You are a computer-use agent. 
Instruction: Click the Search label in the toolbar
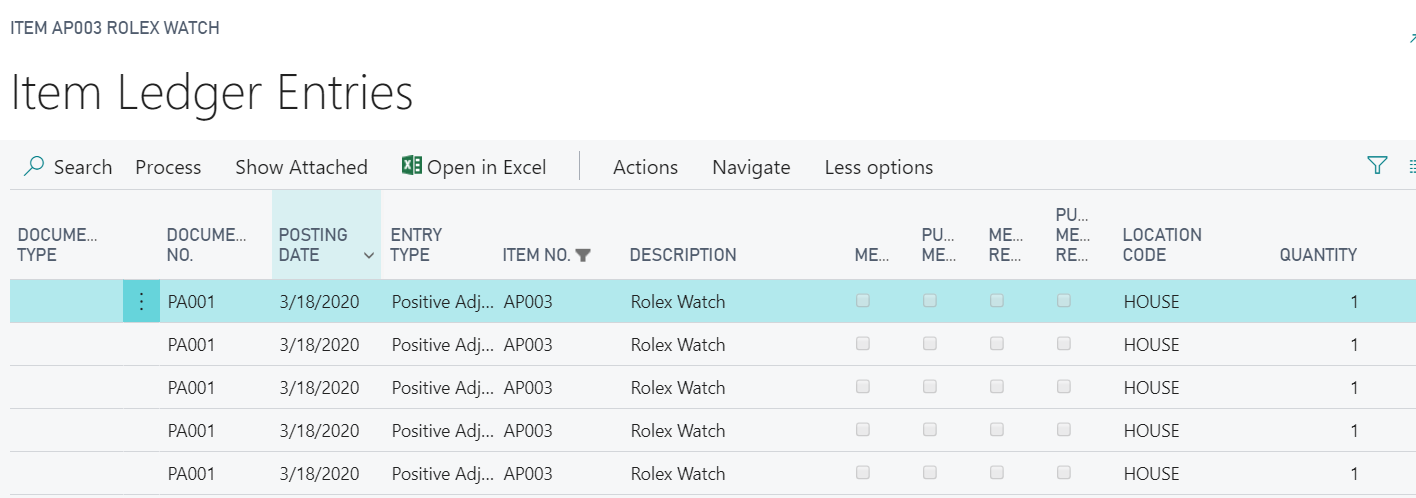pos(83,167)
